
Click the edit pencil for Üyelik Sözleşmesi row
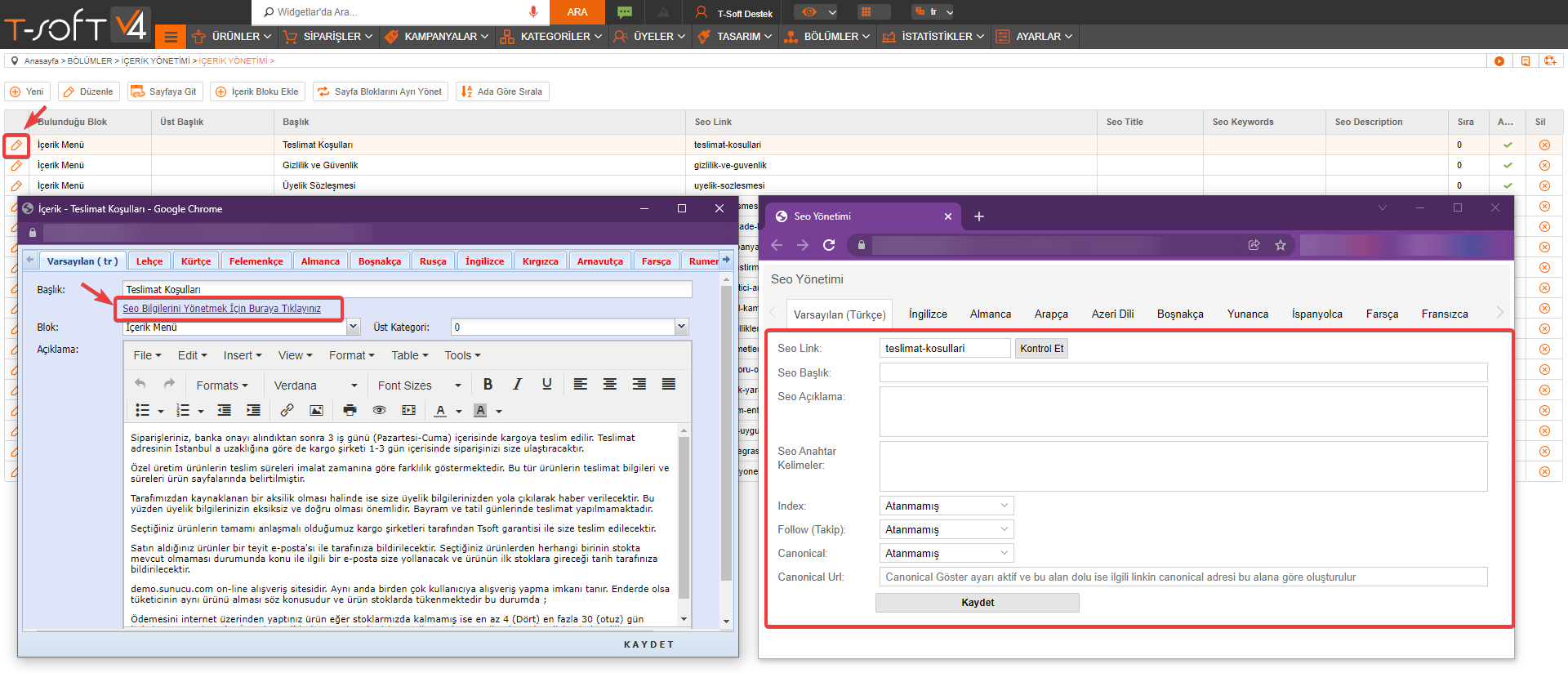[x=16, y=185]
